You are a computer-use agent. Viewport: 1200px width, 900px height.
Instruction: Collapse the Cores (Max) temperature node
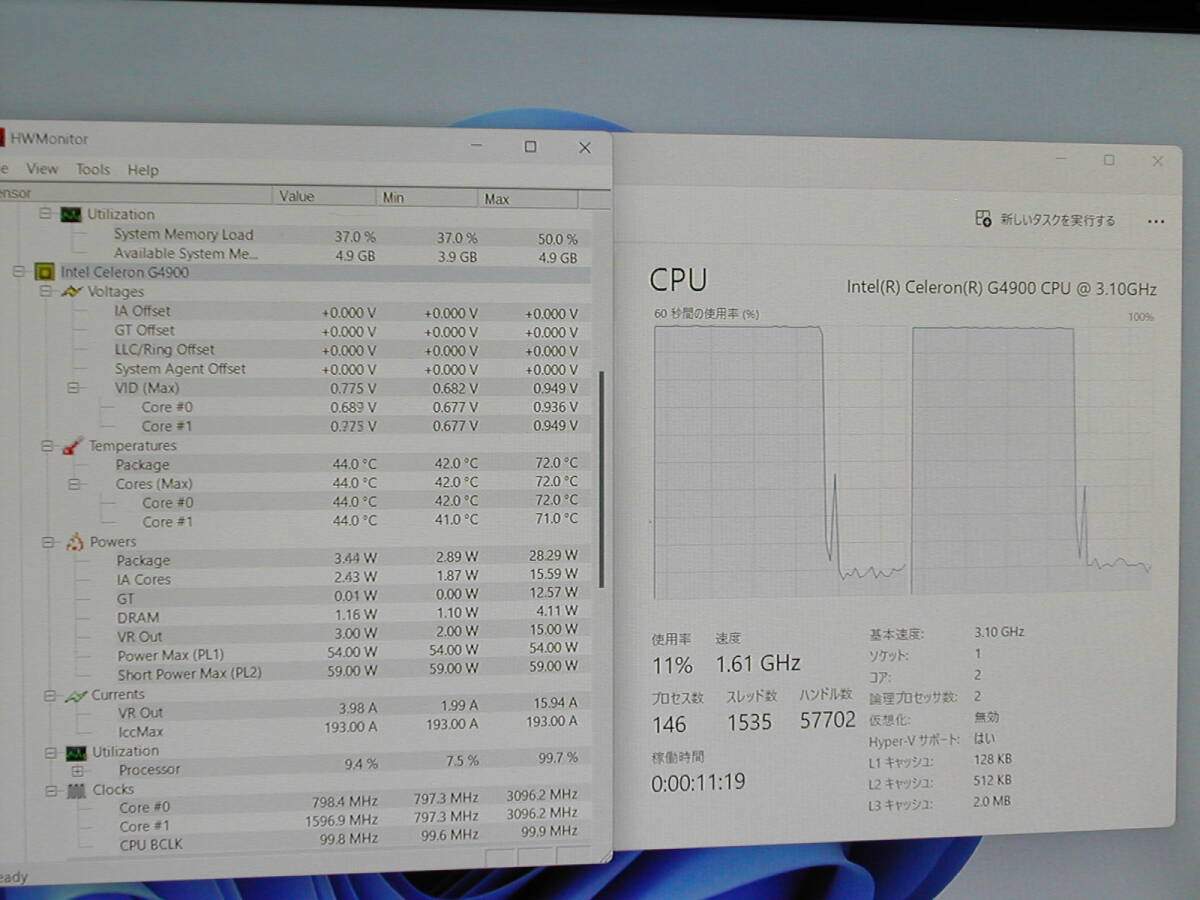click(x=73, y=484)
